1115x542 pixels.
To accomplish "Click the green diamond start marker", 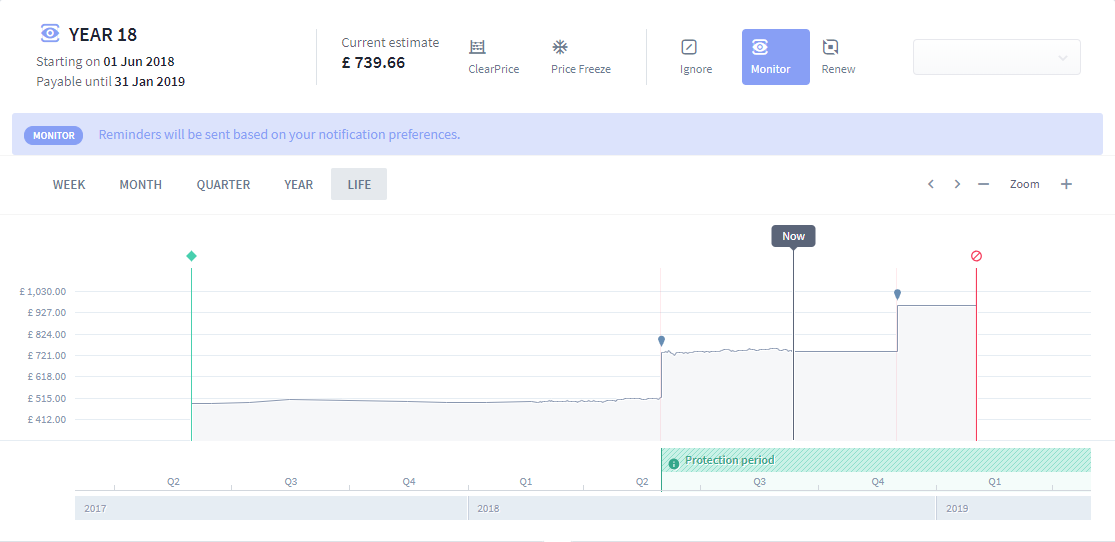I will [191, 256].
